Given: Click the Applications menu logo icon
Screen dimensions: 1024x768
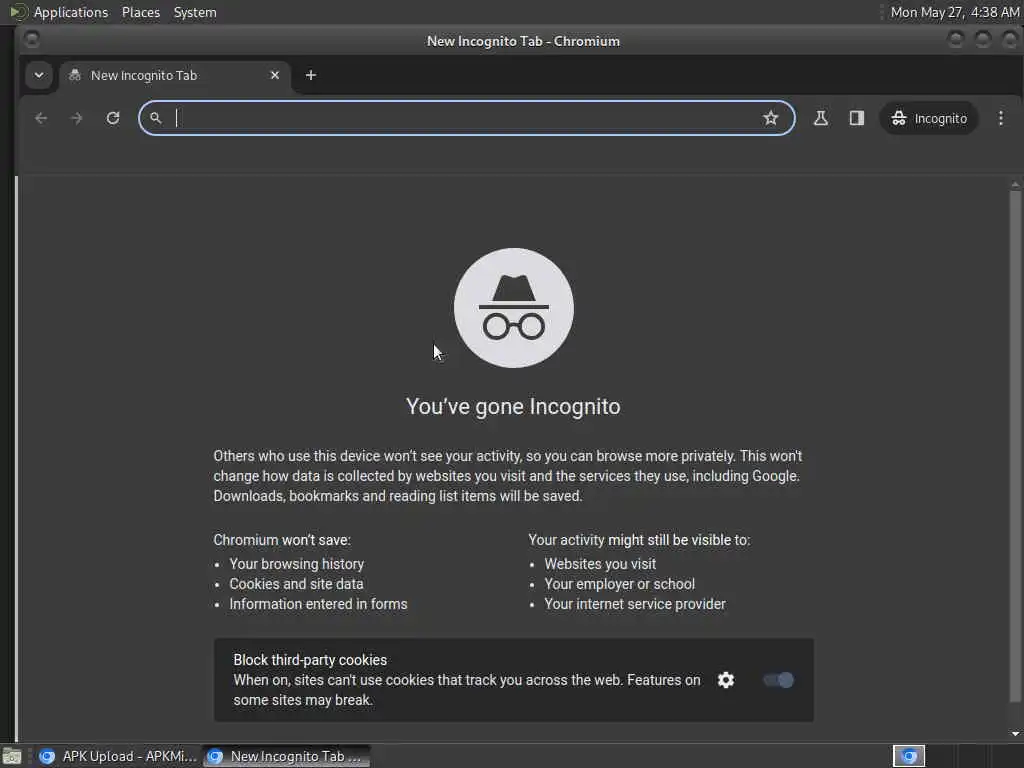Looking at the screenshot, I should pyautogui.click(x=18, y=12).
